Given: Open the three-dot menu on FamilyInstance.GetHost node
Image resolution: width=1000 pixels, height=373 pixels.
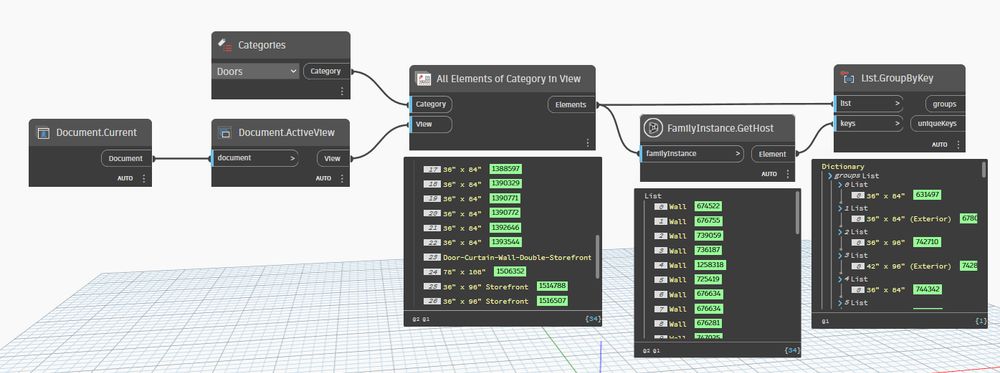Looking at the screenshot, I should pyautogui.click(x=787, y=174).
